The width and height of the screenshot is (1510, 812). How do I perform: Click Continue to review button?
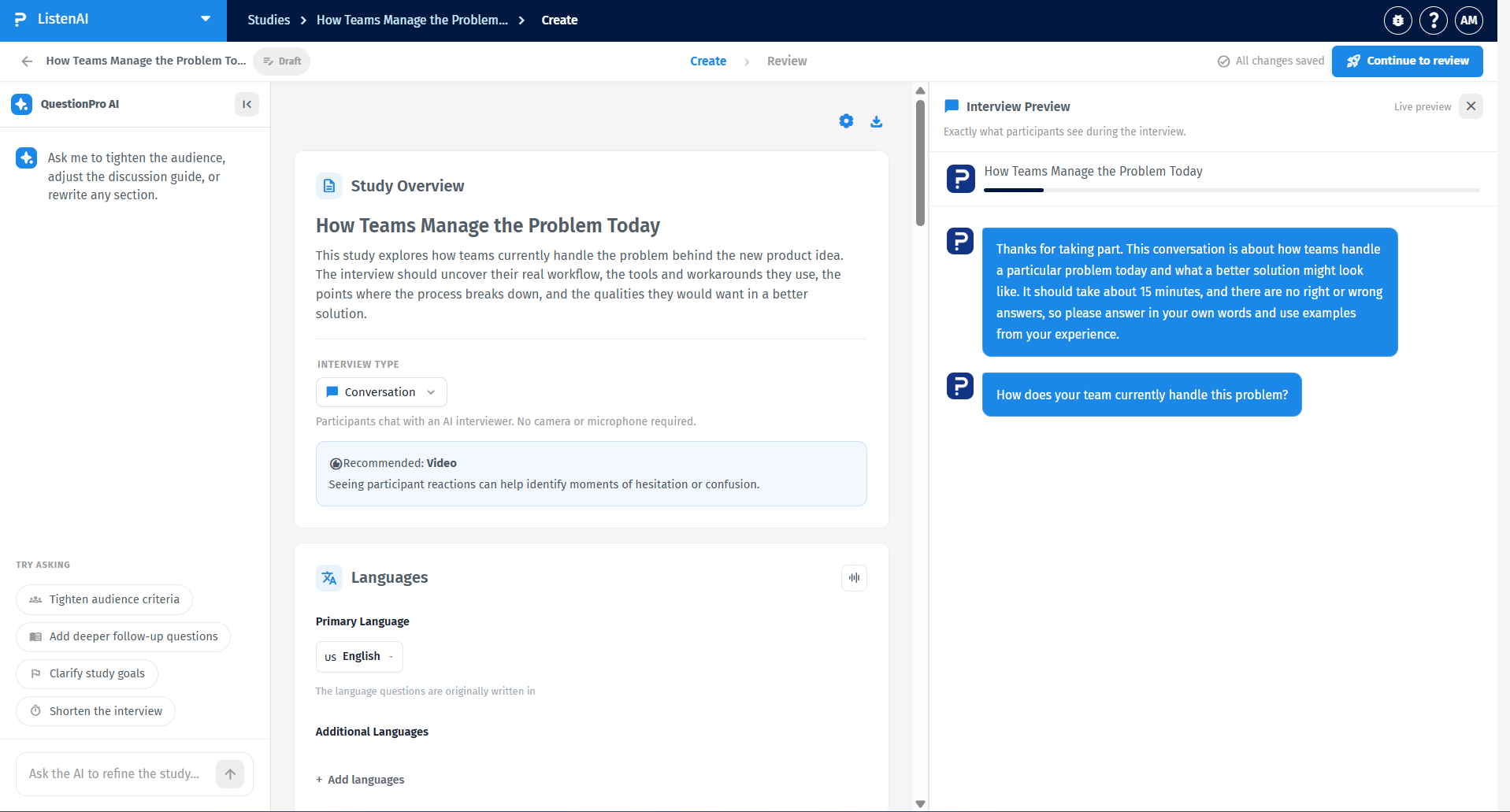pyautogui.click(x=1407, y=61)
